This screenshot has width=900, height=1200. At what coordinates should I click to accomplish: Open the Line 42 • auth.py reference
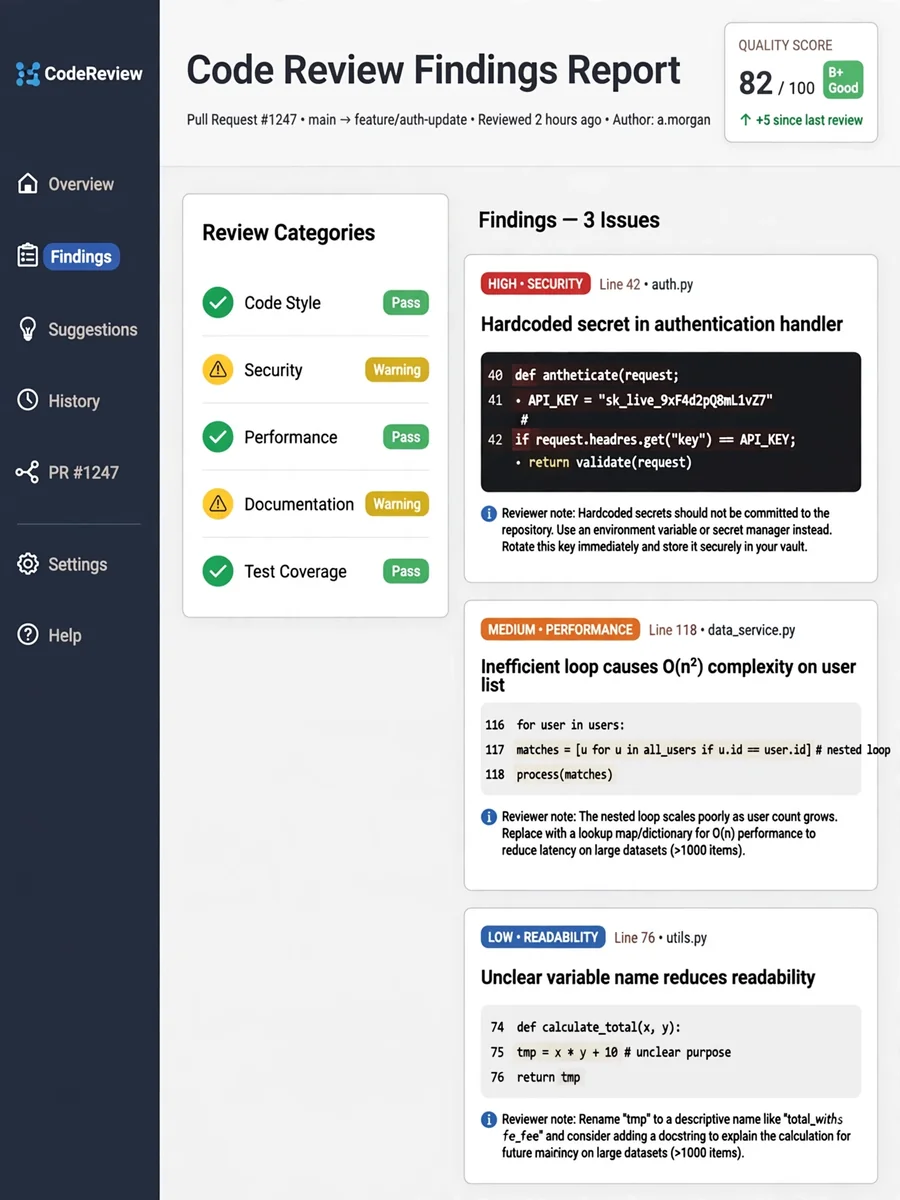tap(646, 284)
